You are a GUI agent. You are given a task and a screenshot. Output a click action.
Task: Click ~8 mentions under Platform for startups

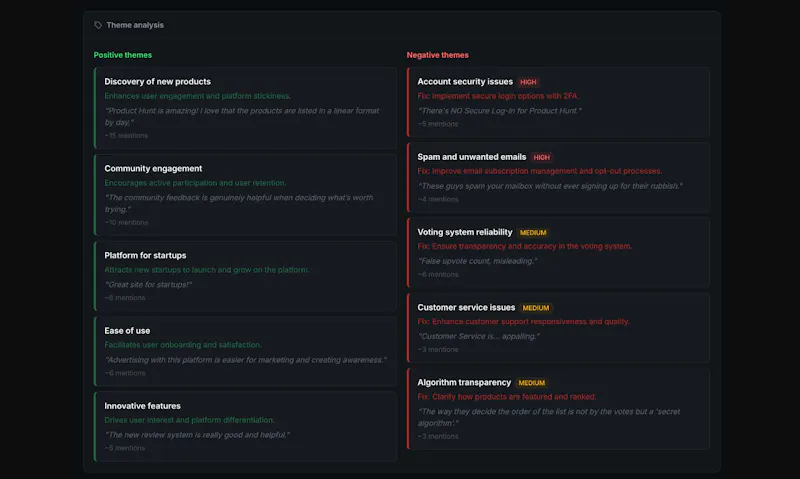[x=125, y=298]
